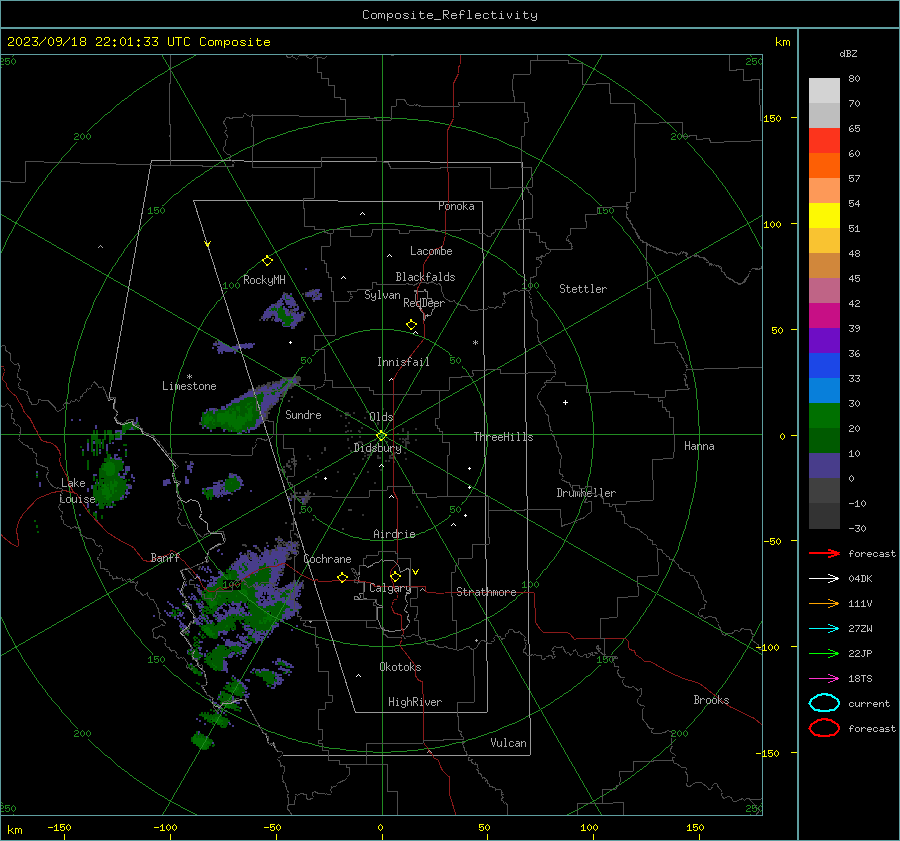Image resolution: width=900 pixels, height=841 pixels.
Task: Pick the dark orange 60-57 dBZ swatch
Action: pos(824,165)
